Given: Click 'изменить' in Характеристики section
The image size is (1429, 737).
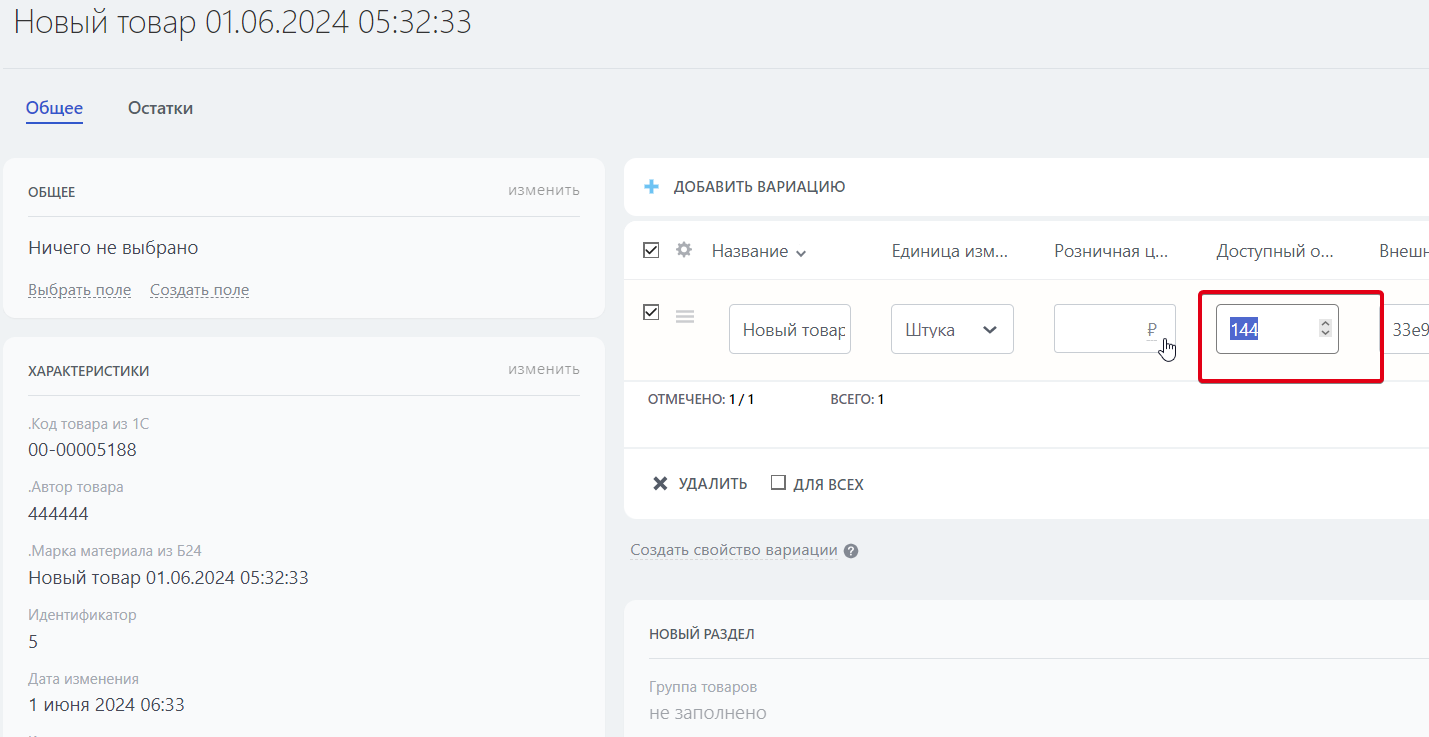Looking at the screenshot, I should pos(543,369).
